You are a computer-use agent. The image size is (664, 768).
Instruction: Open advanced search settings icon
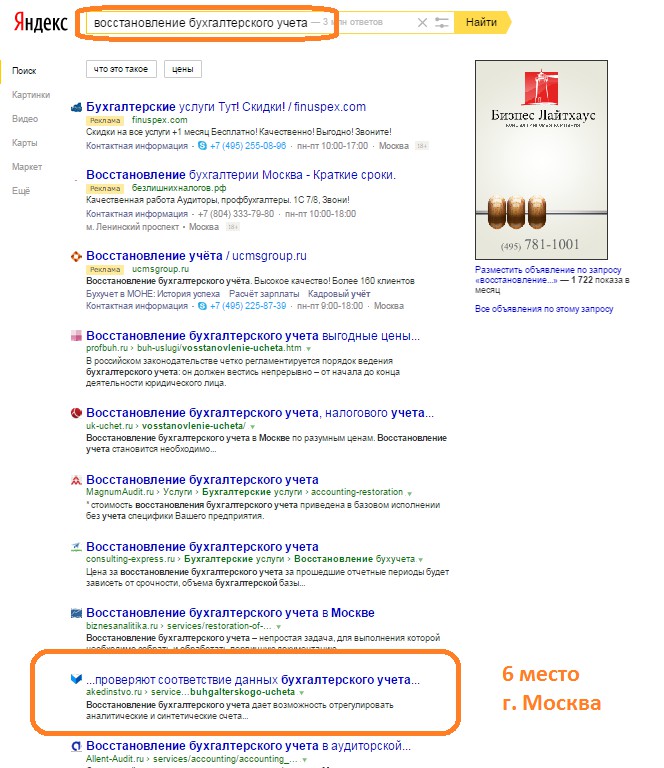(442, 23)
